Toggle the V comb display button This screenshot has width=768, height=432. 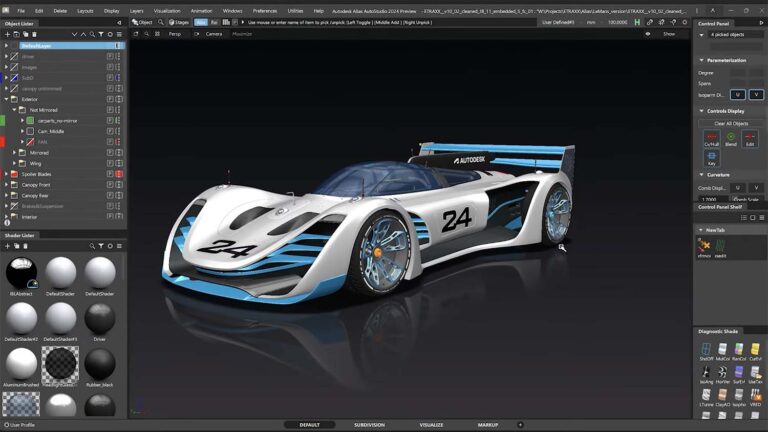(x=755, y=187)
